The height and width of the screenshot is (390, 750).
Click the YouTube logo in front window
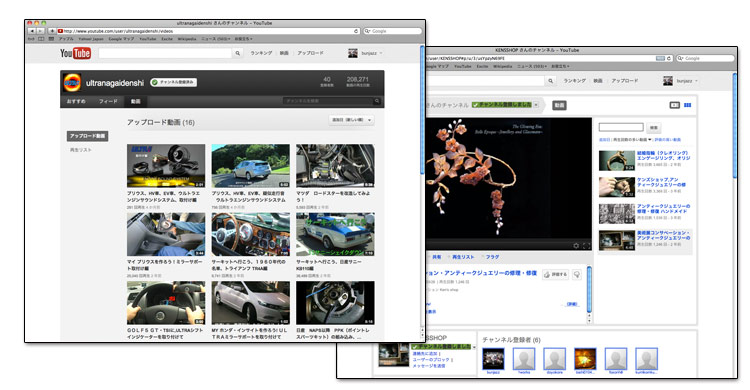pyautogui.click(x=76, y=53)
